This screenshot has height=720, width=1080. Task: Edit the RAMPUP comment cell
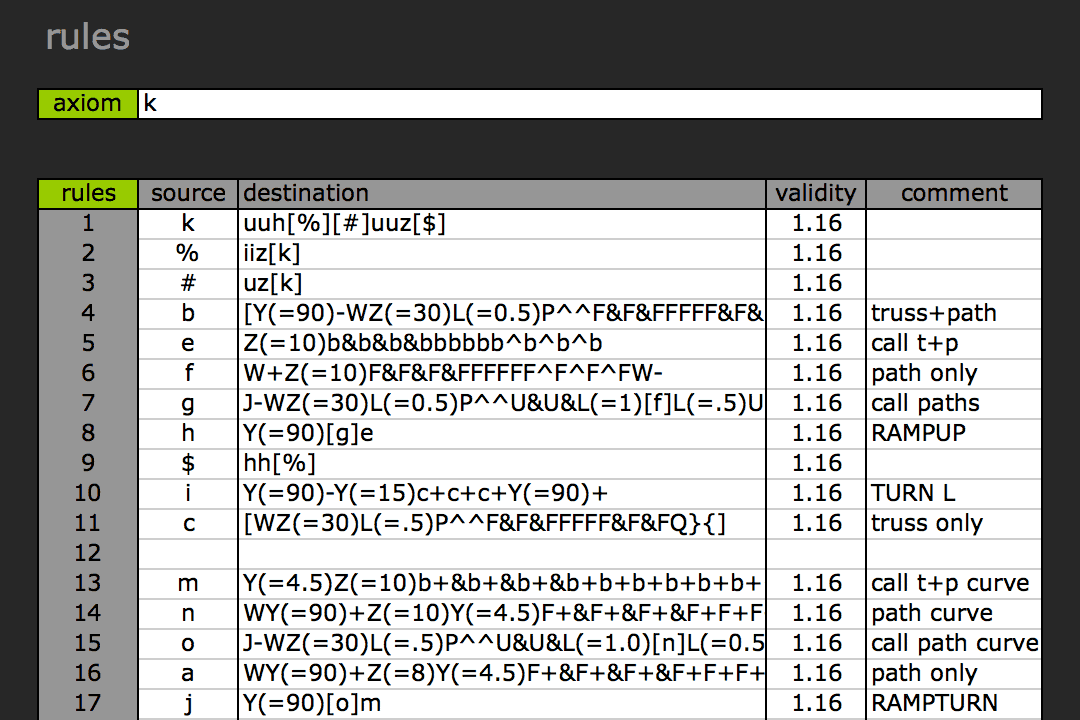[x=954, y=433]
